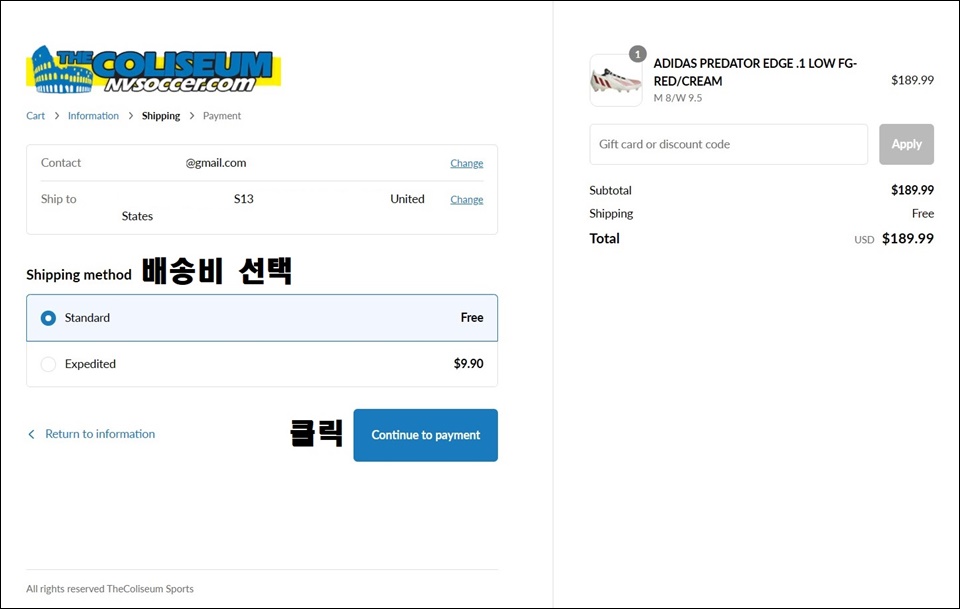Click the Subtotal value $189.99
The width and height of the screenshot is (960, 609).
coord(912,190)
